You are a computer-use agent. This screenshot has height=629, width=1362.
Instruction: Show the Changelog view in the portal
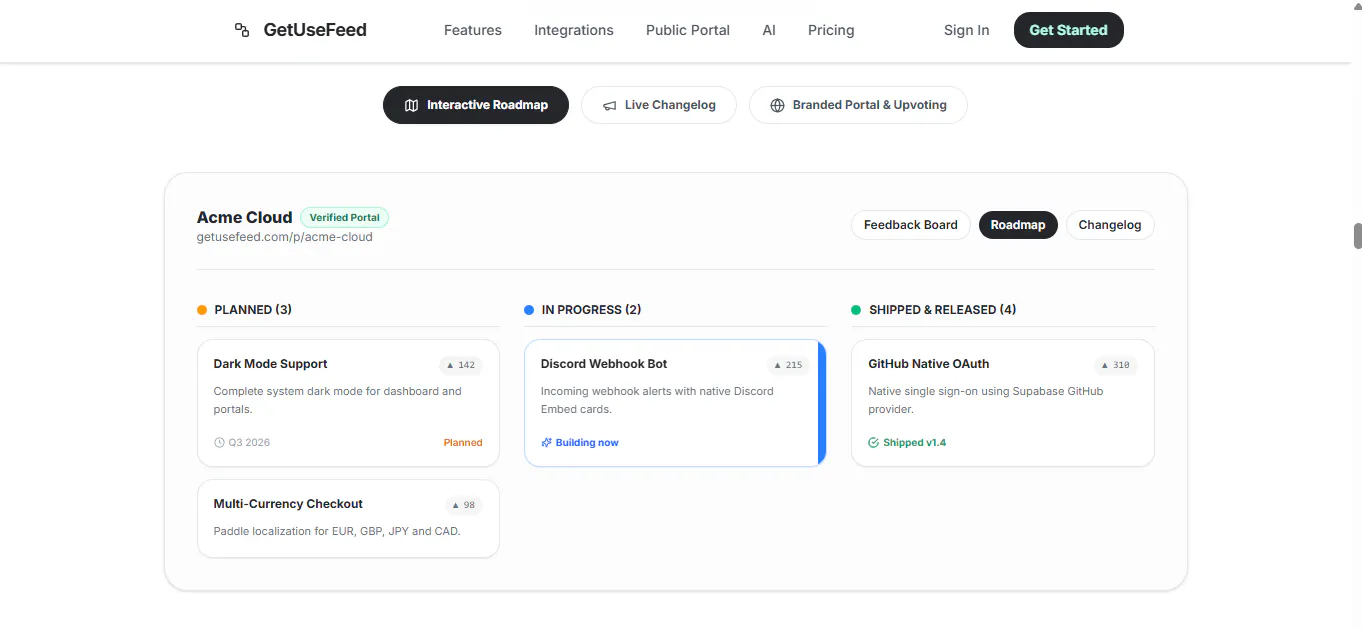[x=1110, y=225]
